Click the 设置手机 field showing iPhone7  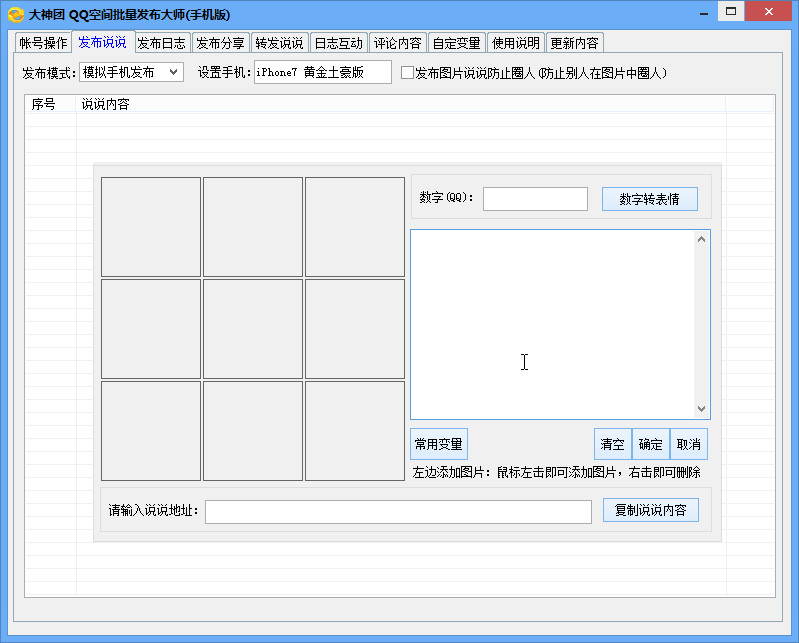pos(323,72)
